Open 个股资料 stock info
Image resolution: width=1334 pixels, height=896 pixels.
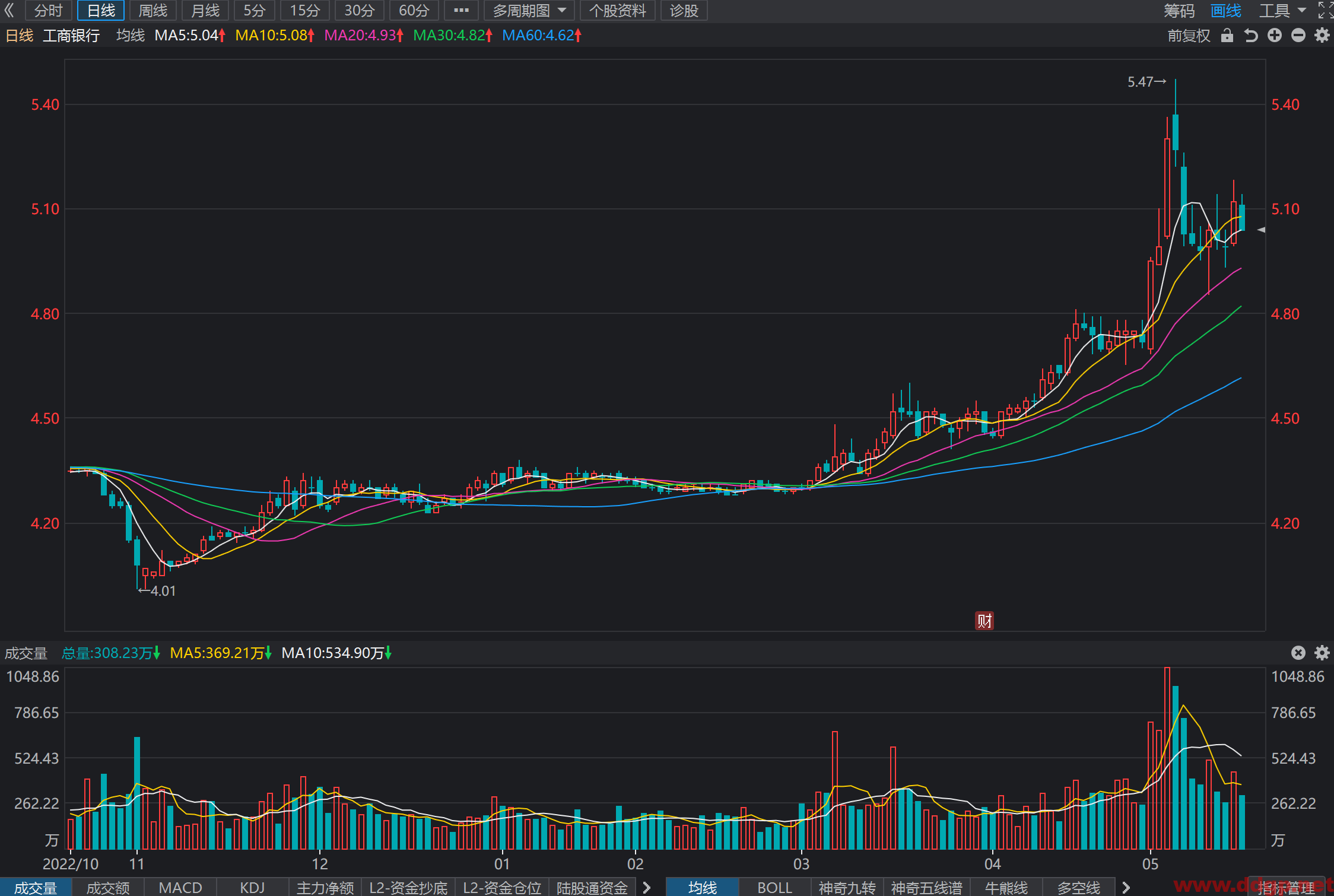click(617, 10)
